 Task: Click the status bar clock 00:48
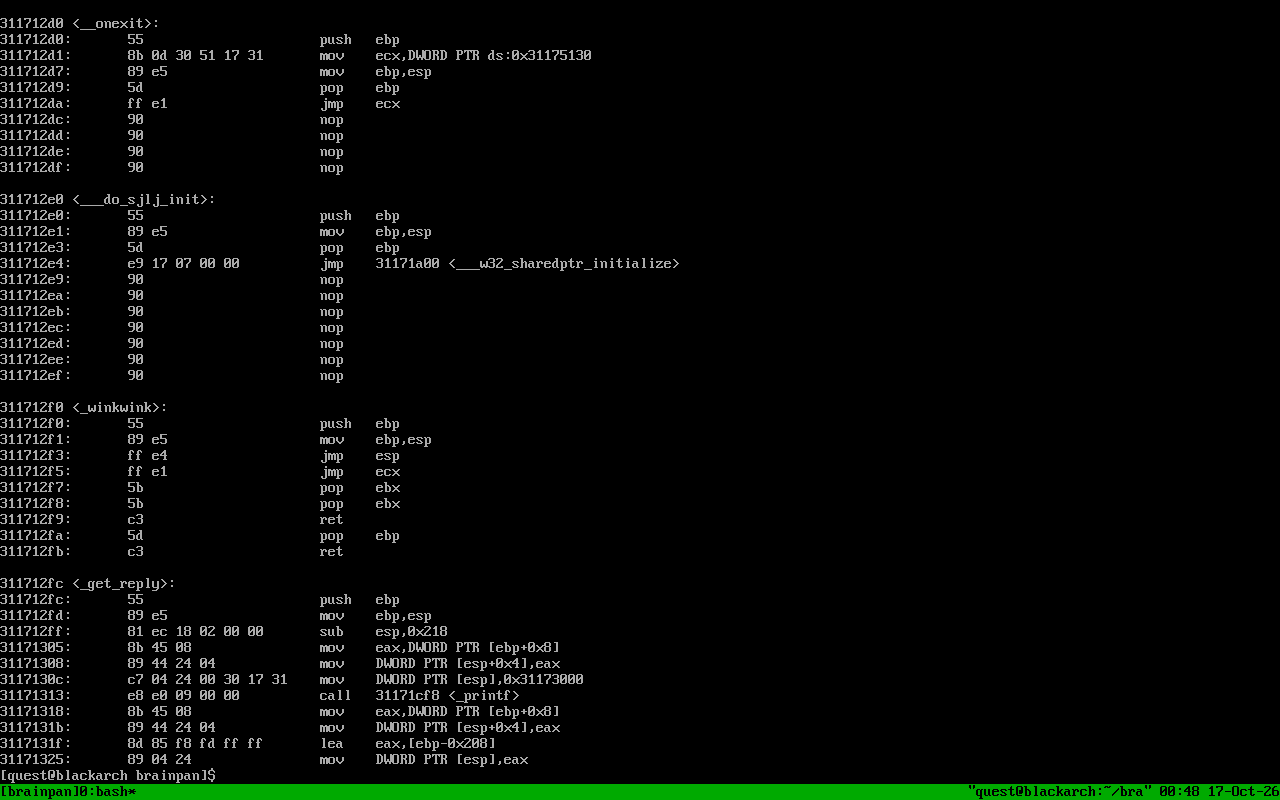(x=1180, y=792)
